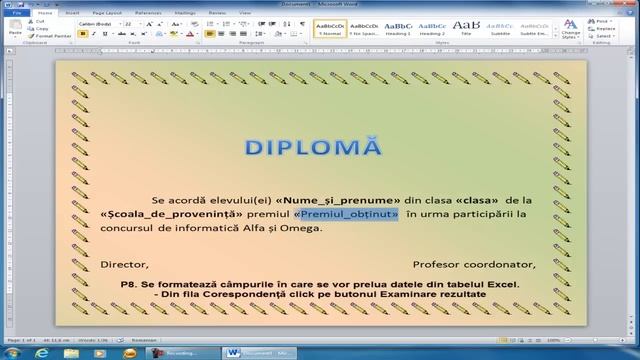The height and width of the screenshot is (360, 640).
Task: Click Increase Indent icon
Action: (272, 24)
